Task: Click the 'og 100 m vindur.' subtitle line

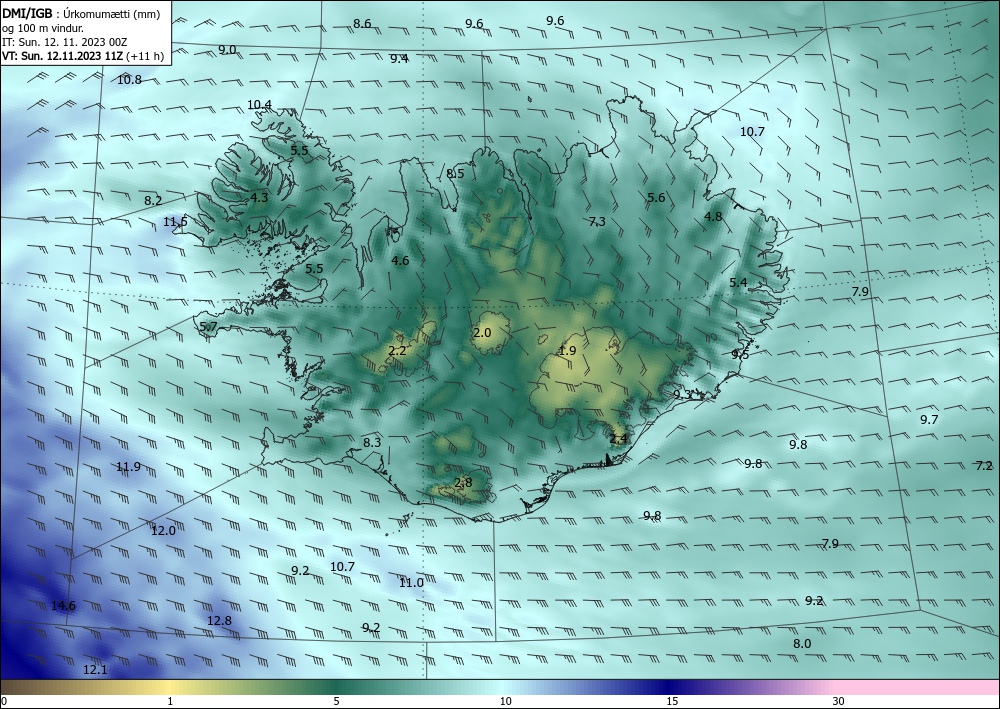Action: click(43, 28)
